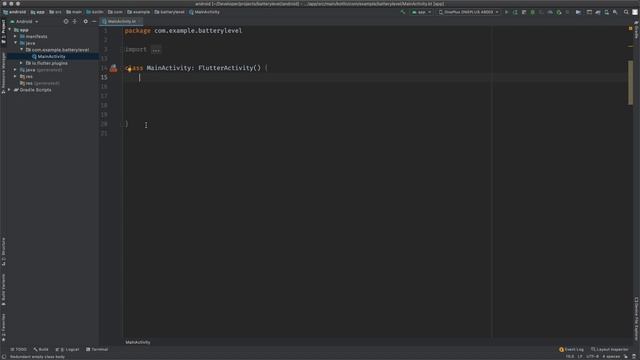Click the project panel Collapse All icon

click(75, 21)
